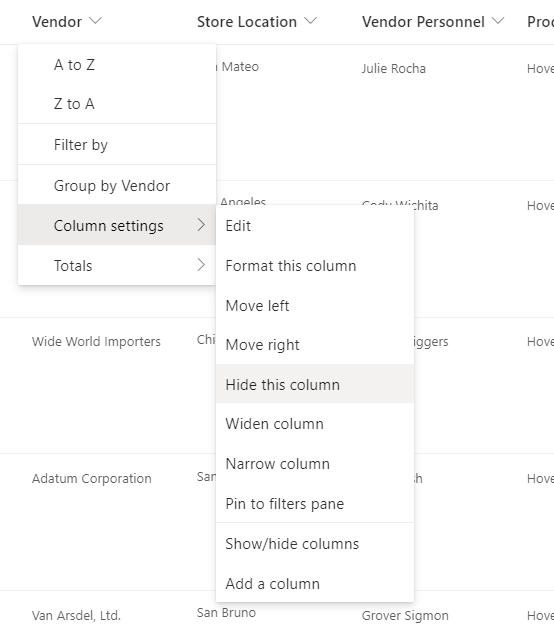Select Pin to filters pane
Screen dimensions: 554x631
pos(315,503)
